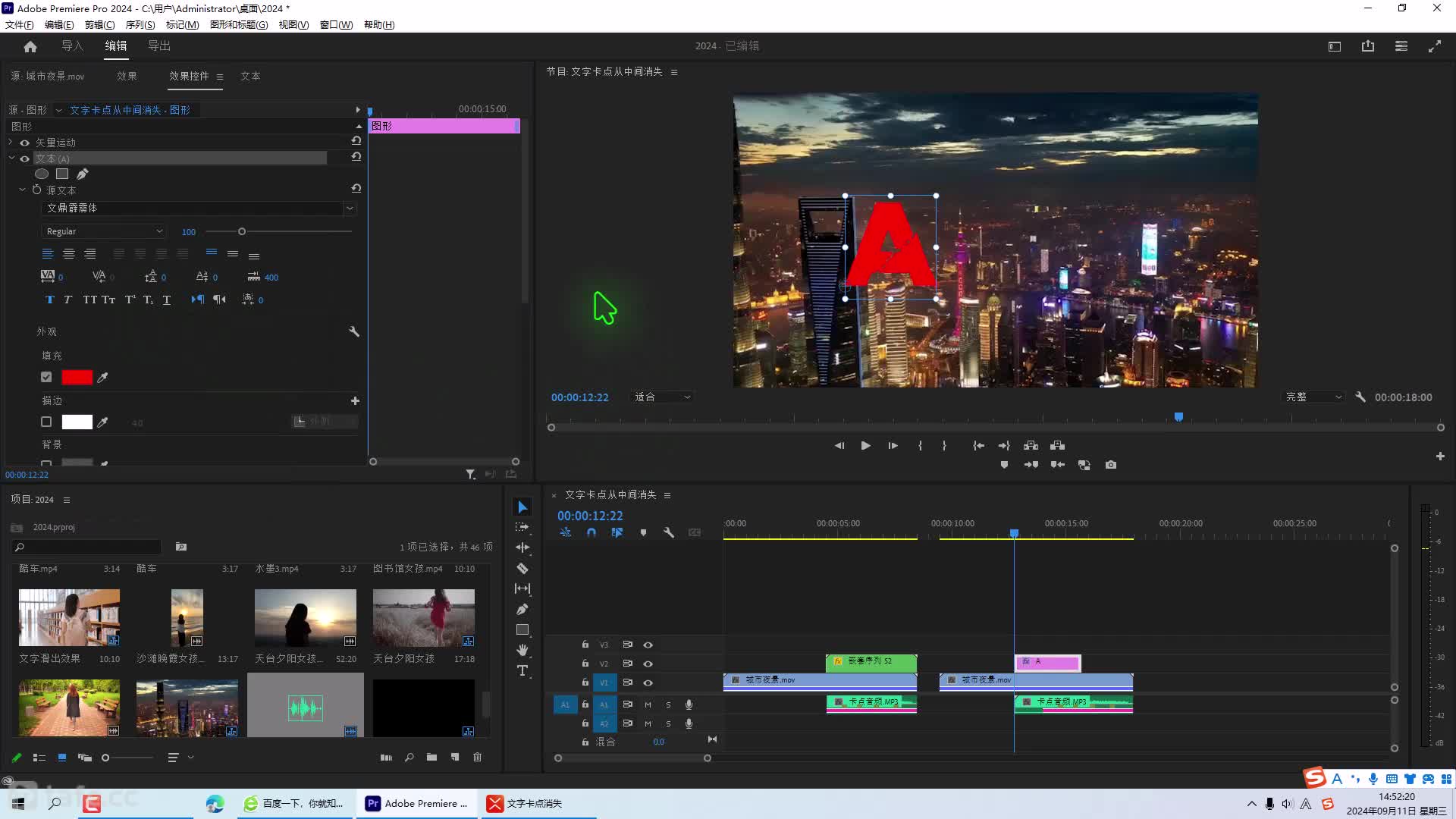This screenshot has width=1456, height=819.
Task: Create new bin in Project panel
Action: [x=431, y=757]
